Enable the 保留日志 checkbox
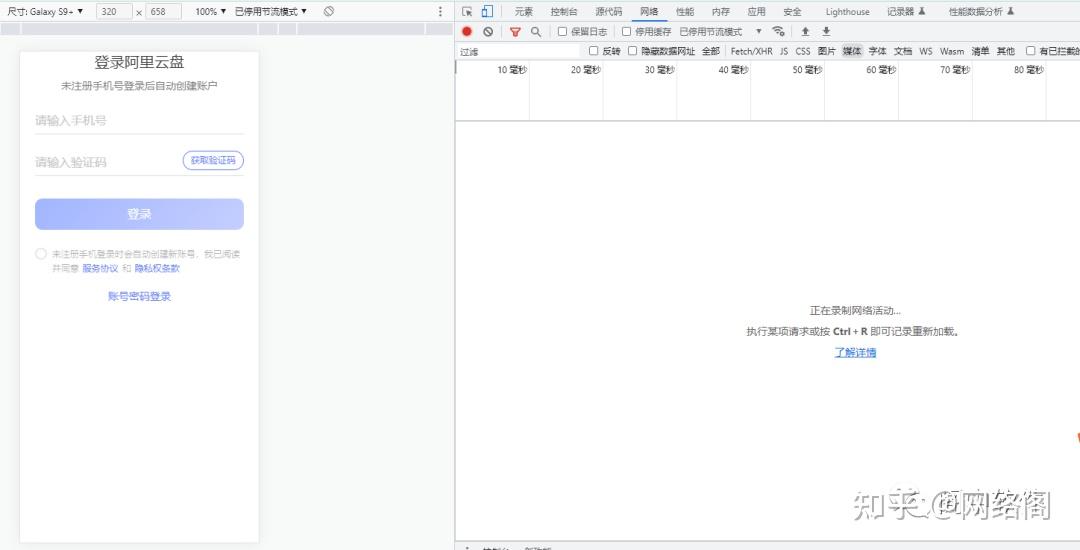This screenshot has height=550, width=1080. [562, 32]
